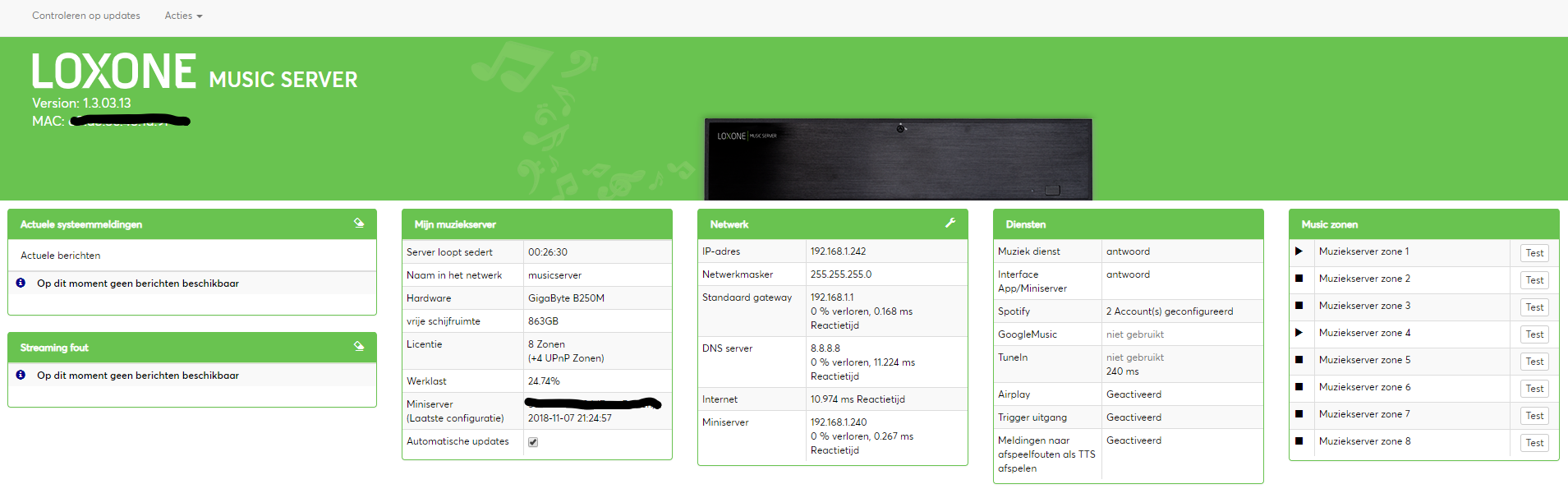Click Controleren op updates
Screen dimensions: 1568x498
pos(86,16)
